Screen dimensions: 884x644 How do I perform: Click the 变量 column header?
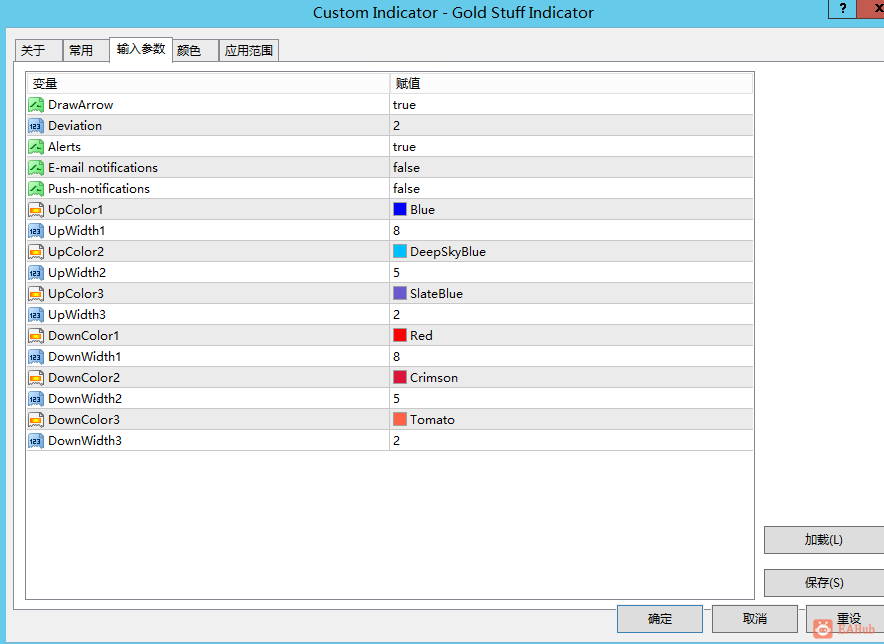click(208, 83)
